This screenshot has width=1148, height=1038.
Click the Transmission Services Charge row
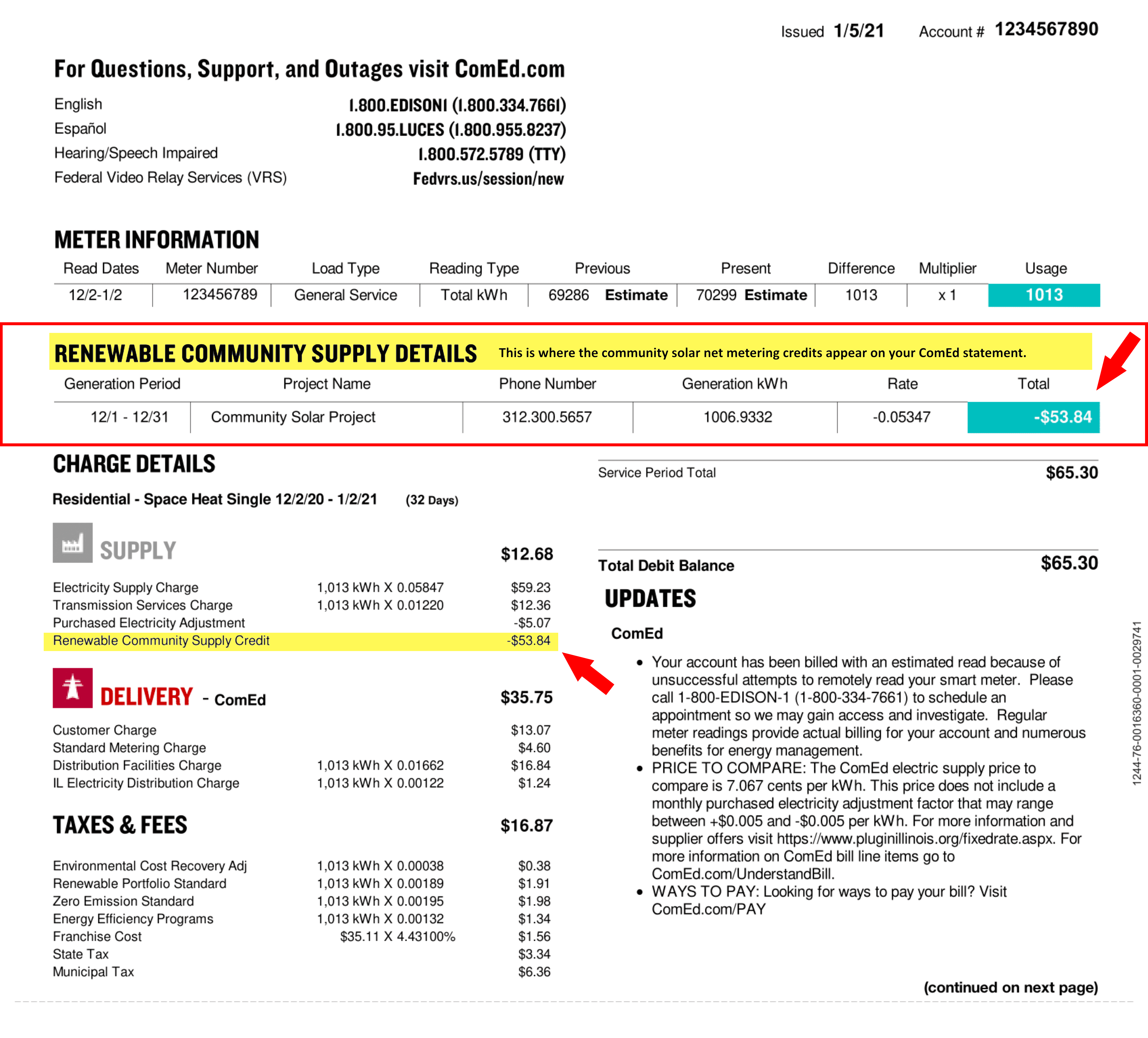(302, 605)
